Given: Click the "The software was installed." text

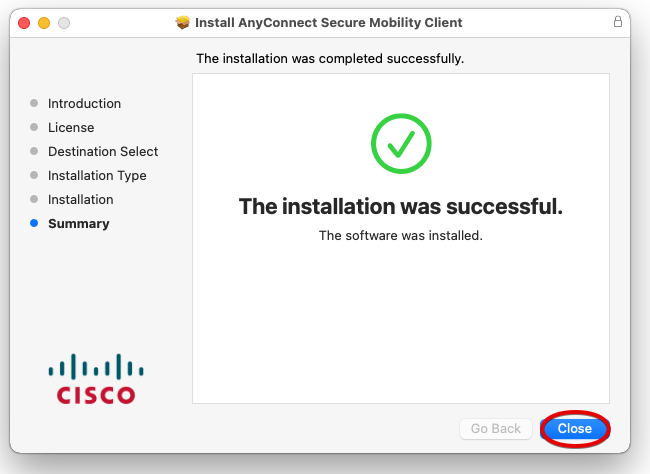Looking at the screenshot, I should tap(401, 236).
